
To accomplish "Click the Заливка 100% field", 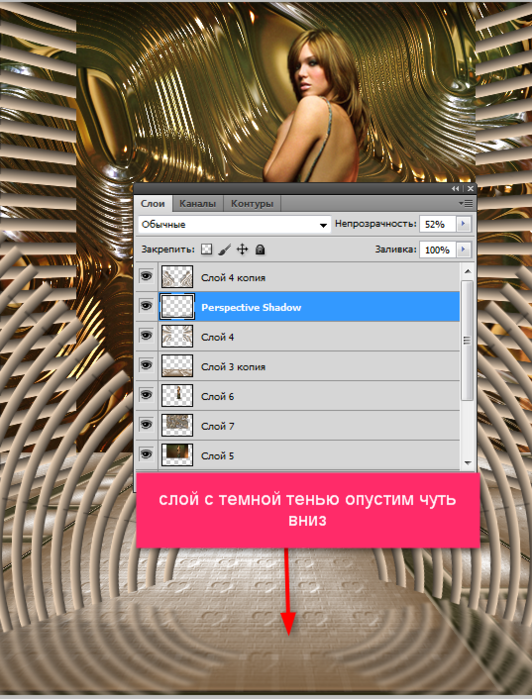I will 437,250.
